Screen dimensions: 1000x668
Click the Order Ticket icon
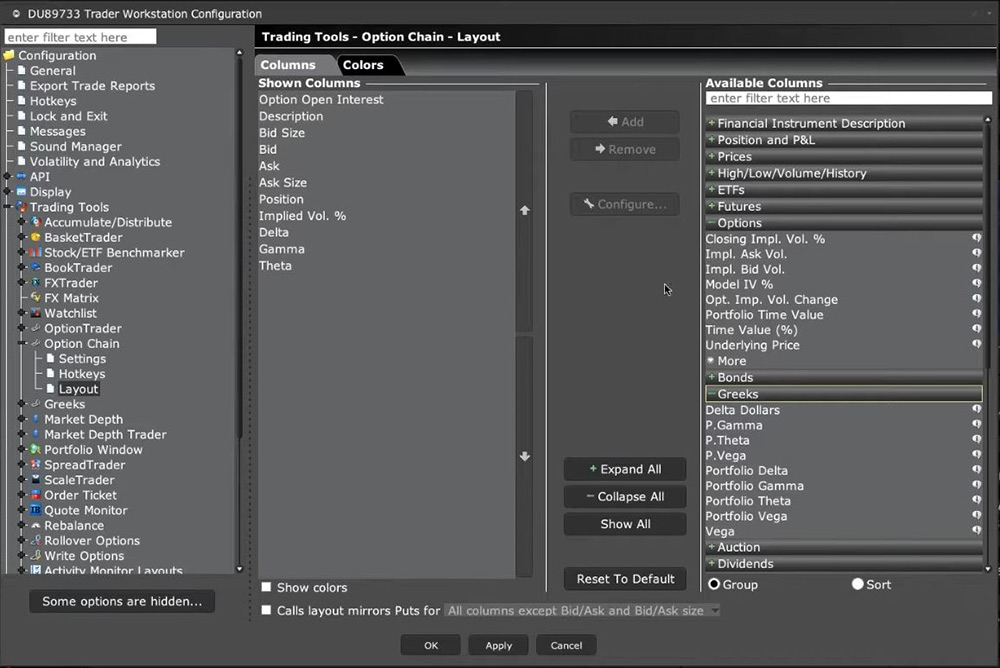pos(36,495)
